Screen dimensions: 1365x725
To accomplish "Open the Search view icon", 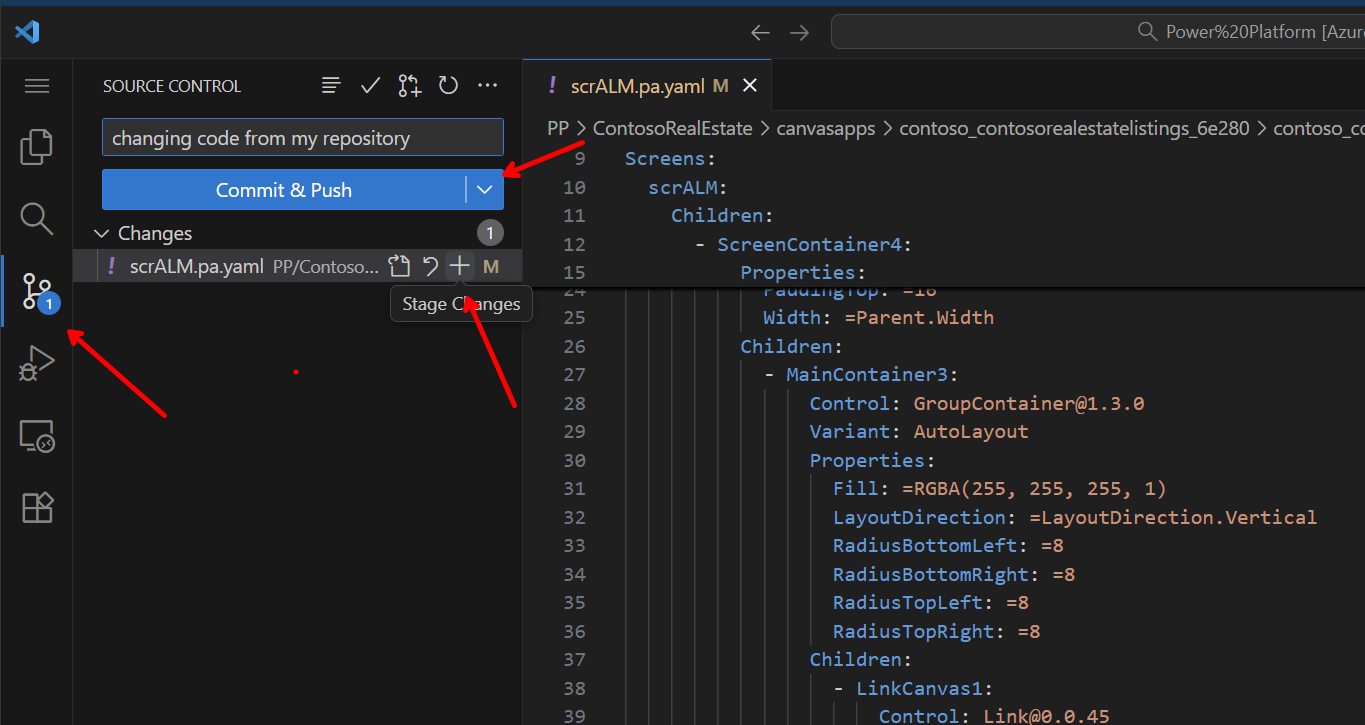I will coord(36,218).
